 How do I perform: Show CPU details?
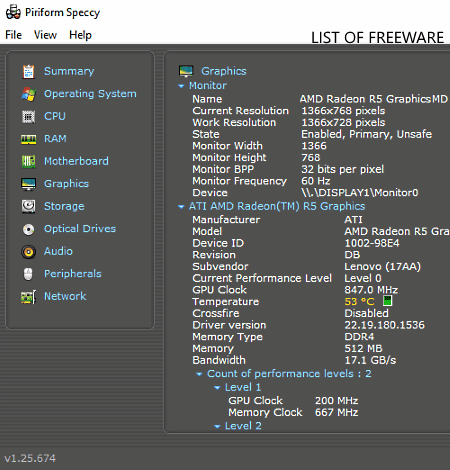click(x=55, y=116)
